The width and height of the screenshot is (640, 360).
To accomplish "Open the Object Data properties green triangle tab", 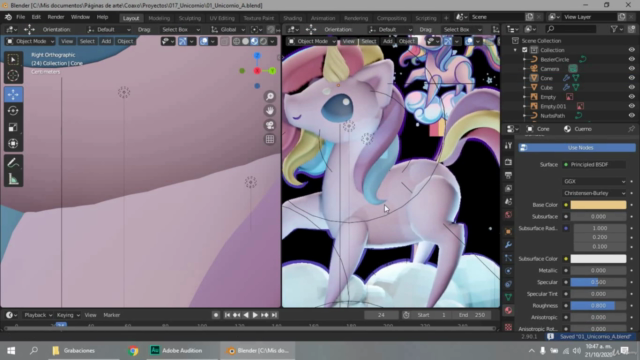I will (508, 297).
